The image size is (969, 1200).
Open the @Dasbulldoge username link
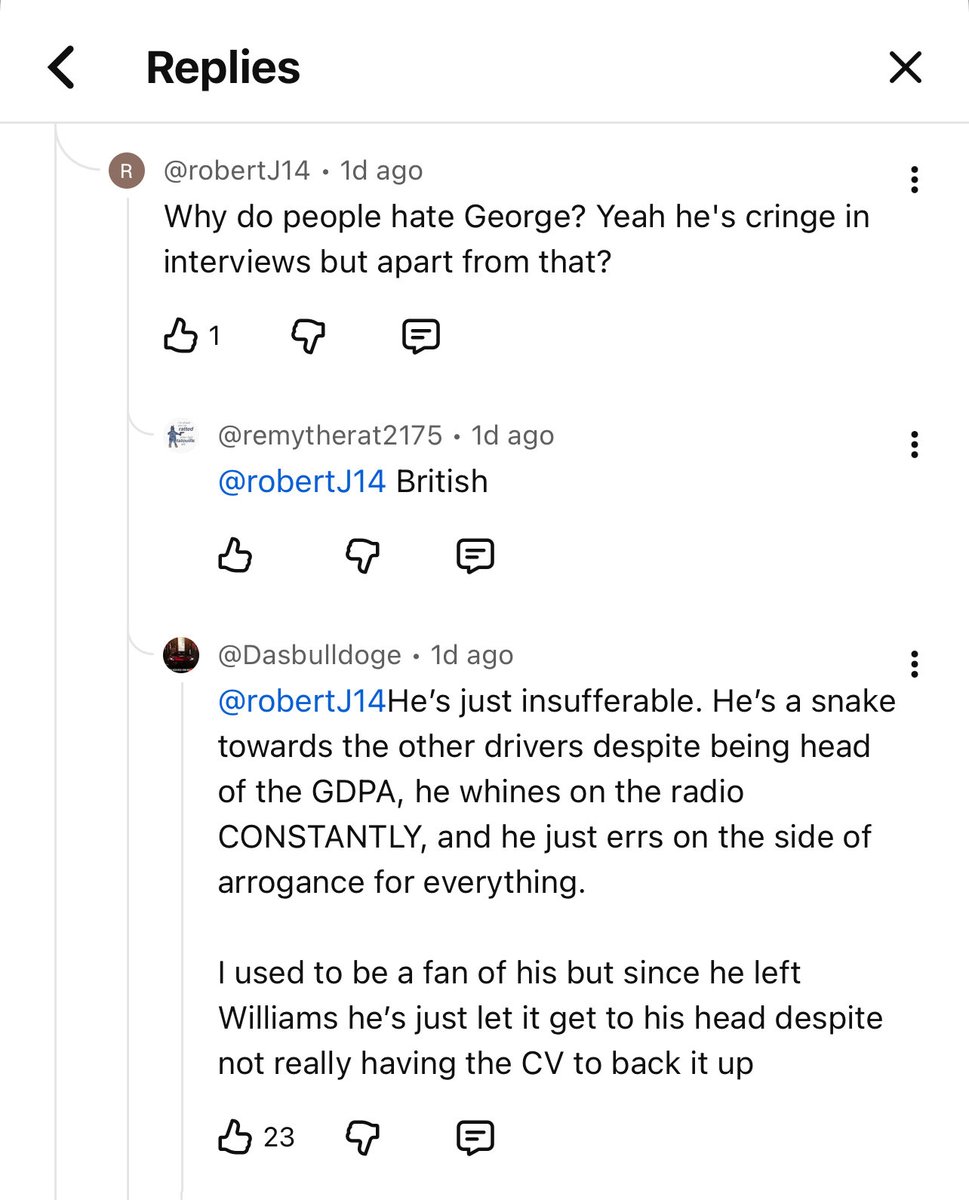click(x=309, y=656)
